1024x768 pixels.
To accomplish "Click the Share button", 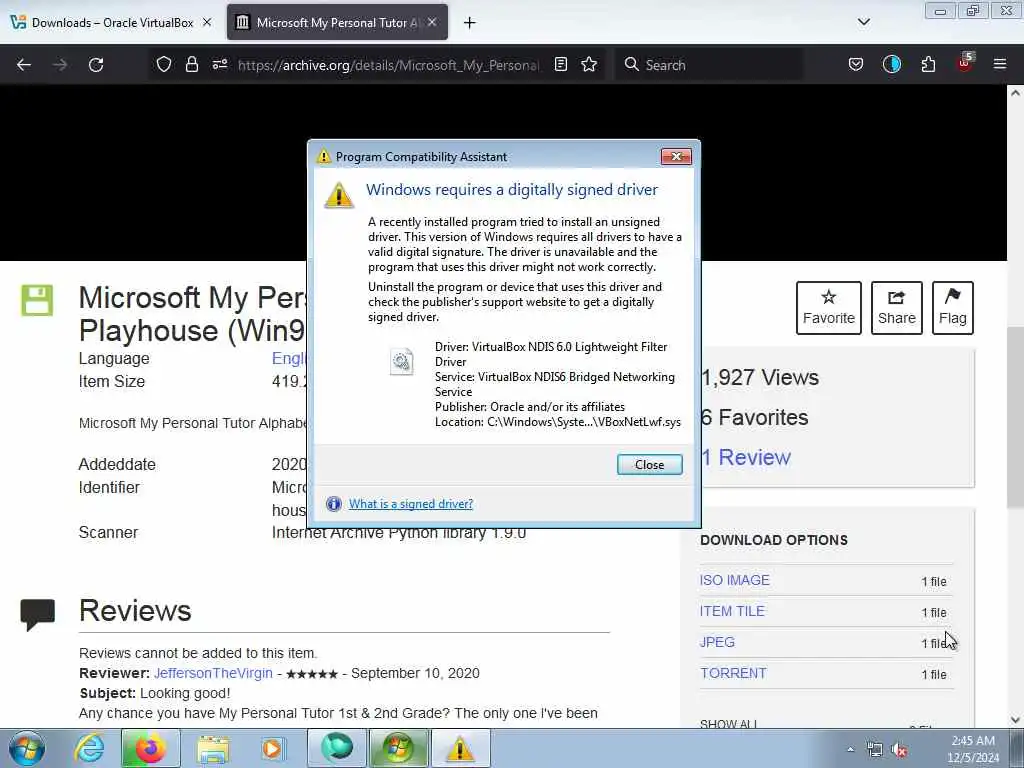I will coord(897,308).
